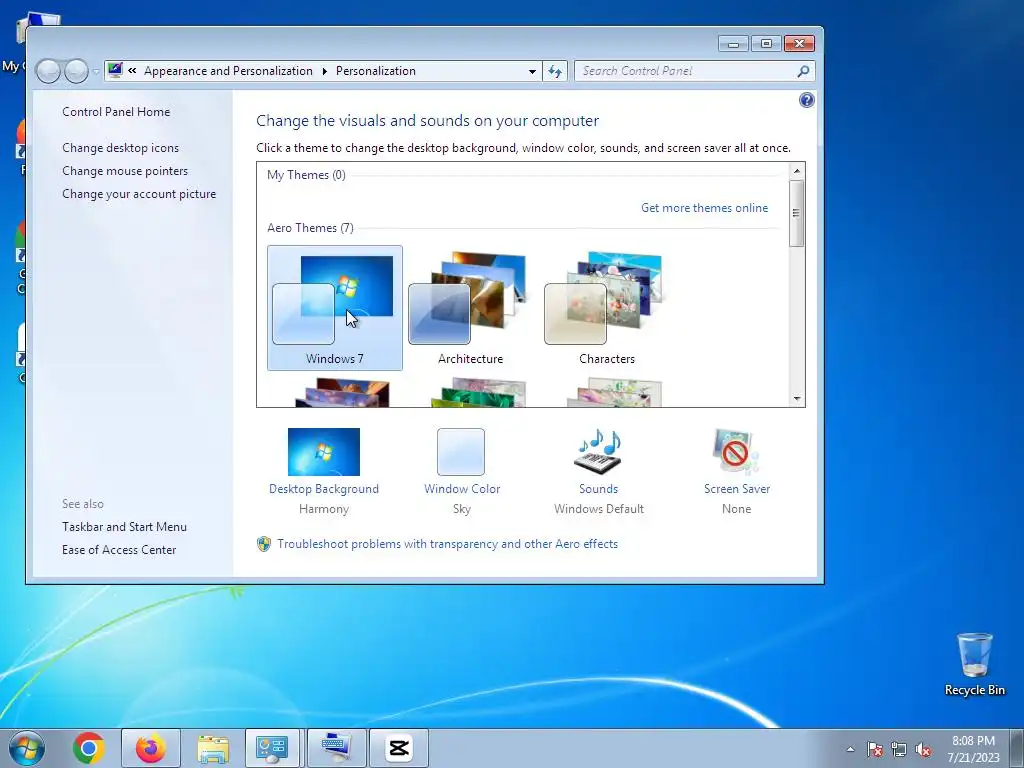Launch Firefox from taskbar
1024x768 pixels.
point(150,748)
